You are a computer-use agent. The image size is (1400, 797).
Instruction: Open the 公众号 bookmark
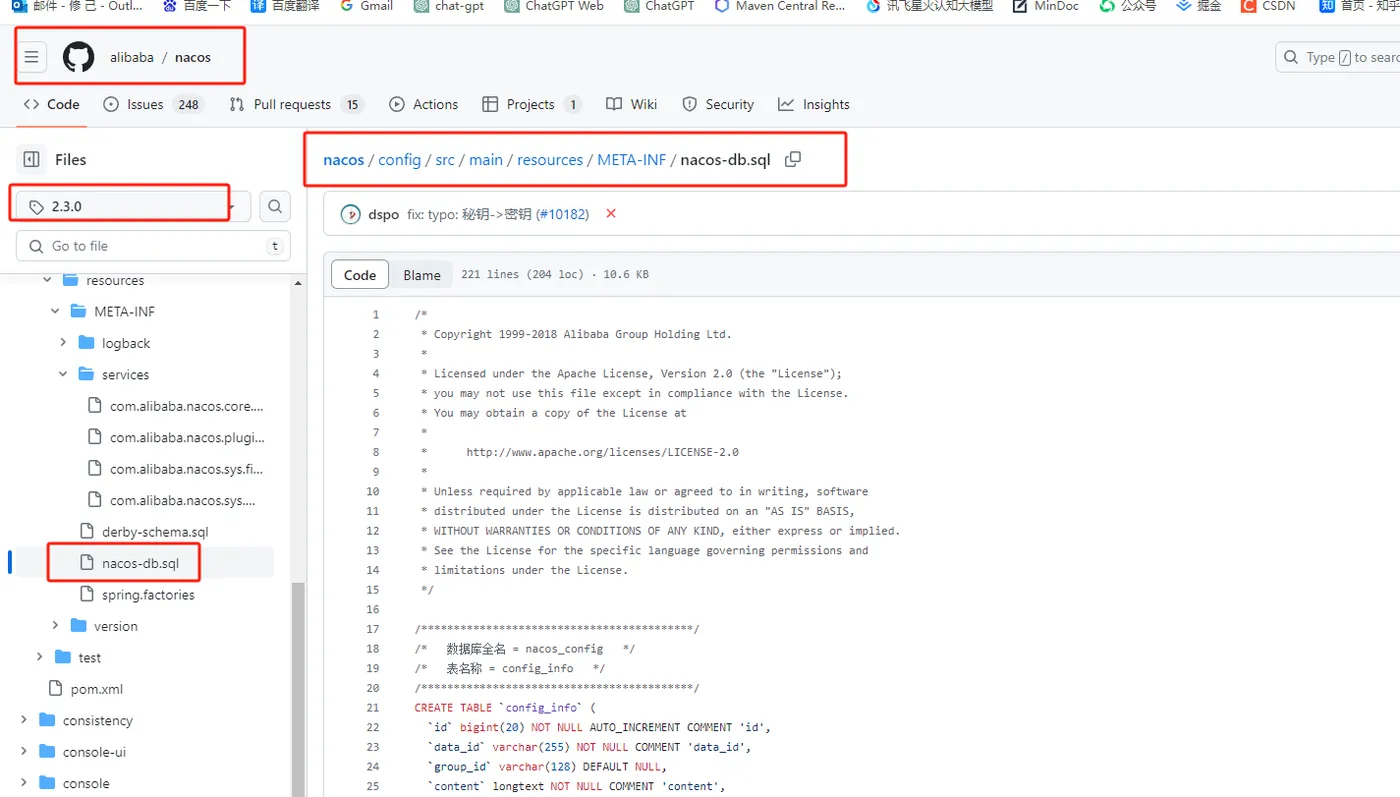coord(1128,6)
